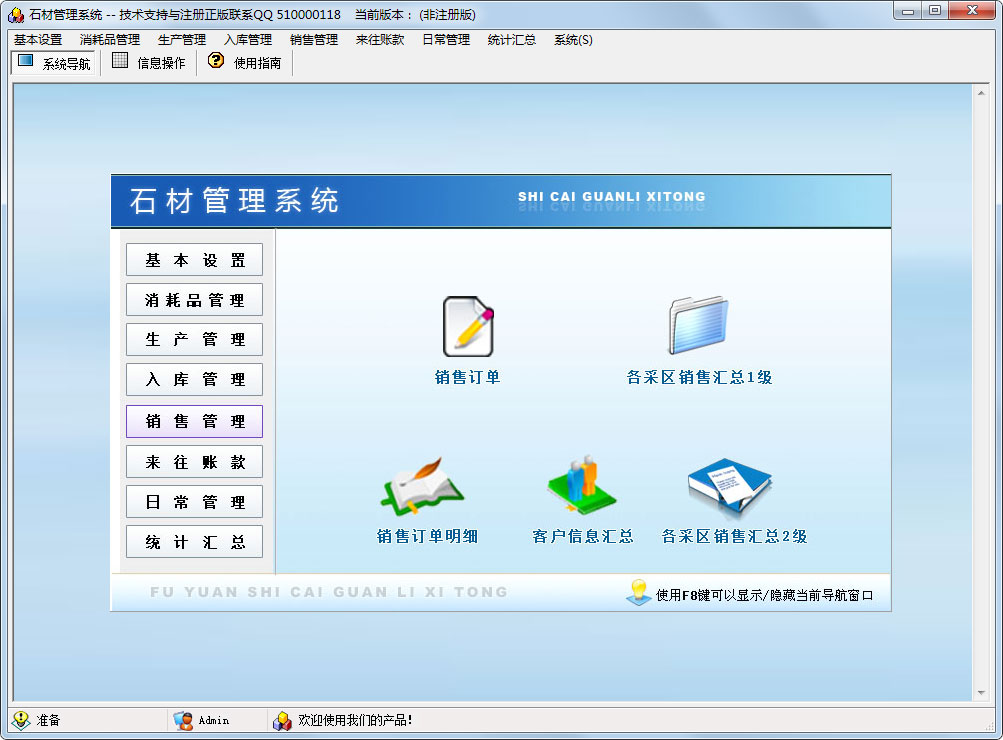Choose 来往账款 from the navigation panel
This screenshot has height=740, width=1003.
pyautogui.click(x=194, y=462)
